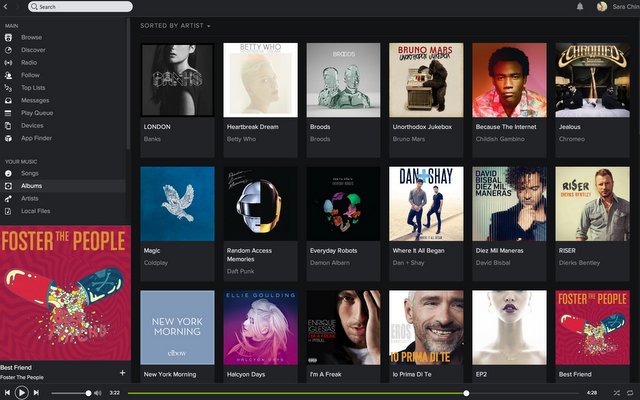The height and width of the screenshot is (400, 640).
Task: Select Albums in Your Music
Action: (31, 186)
